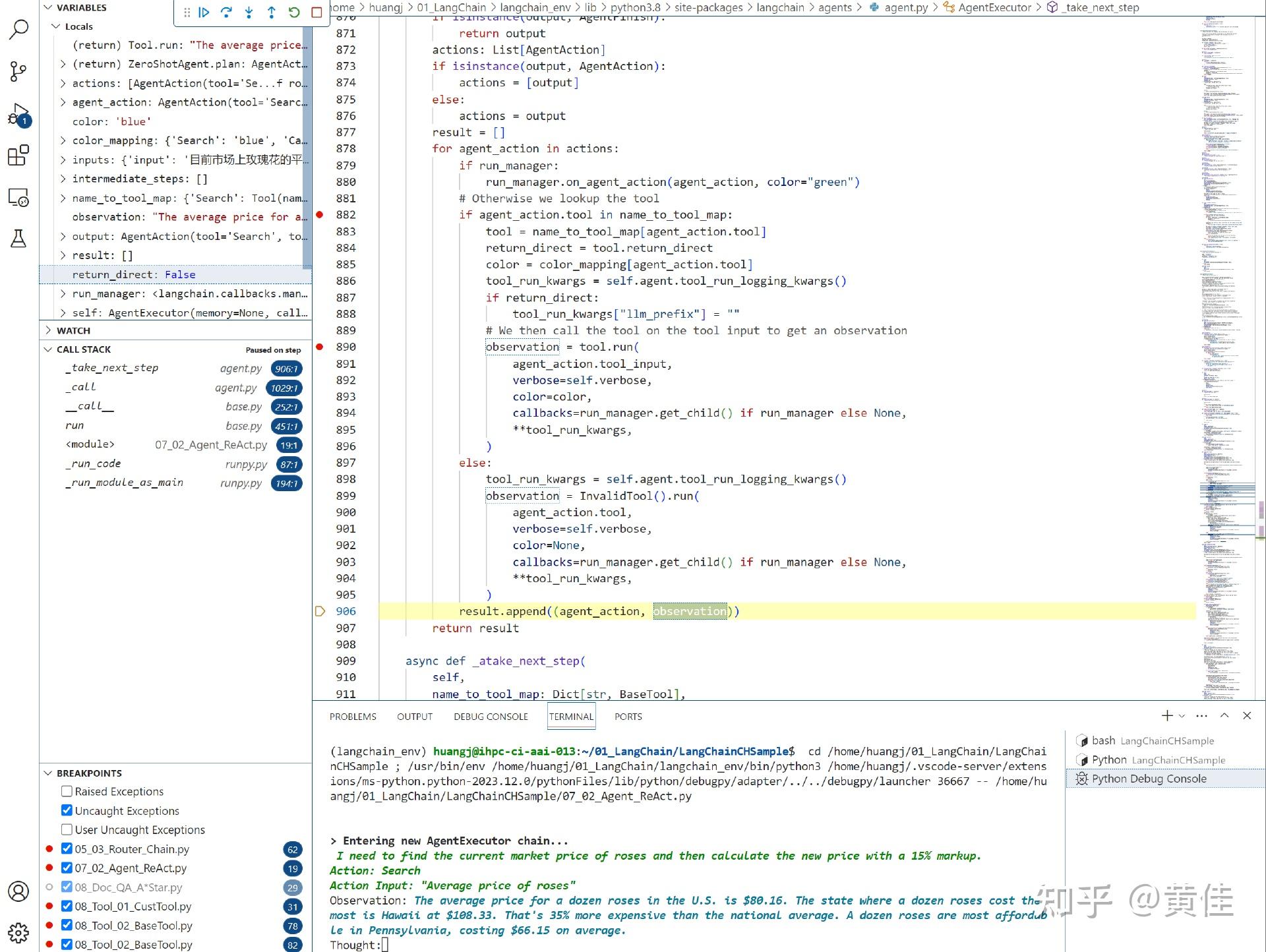Screen dimensions: 1266x952
Task: Expand the intermediate_steps variable
Action: (x=63, y=179)
